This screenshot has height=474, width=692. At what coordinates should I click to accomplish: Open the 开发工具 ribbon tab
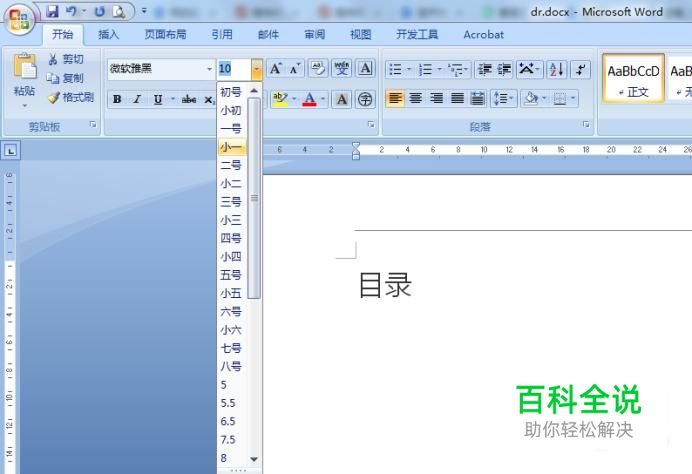417,34
